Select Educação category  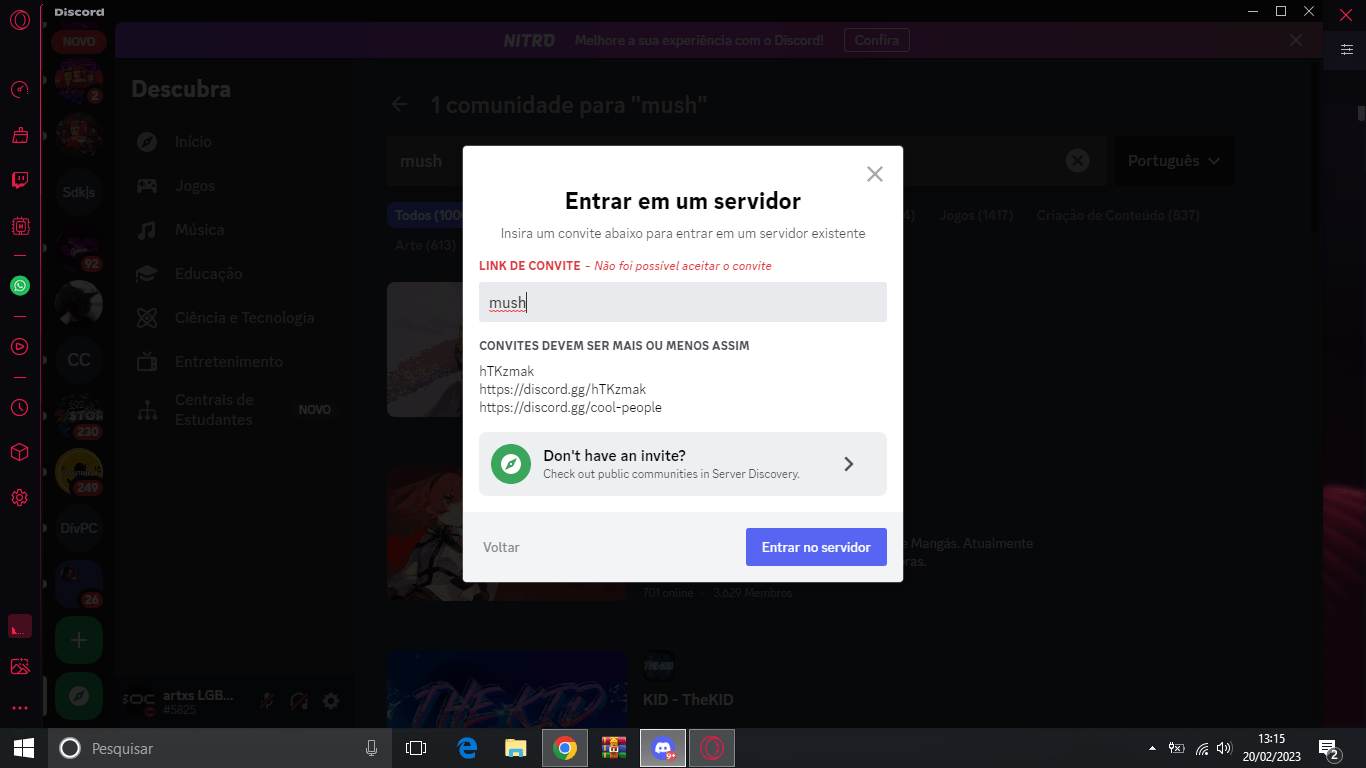click(x=234, y=274)
